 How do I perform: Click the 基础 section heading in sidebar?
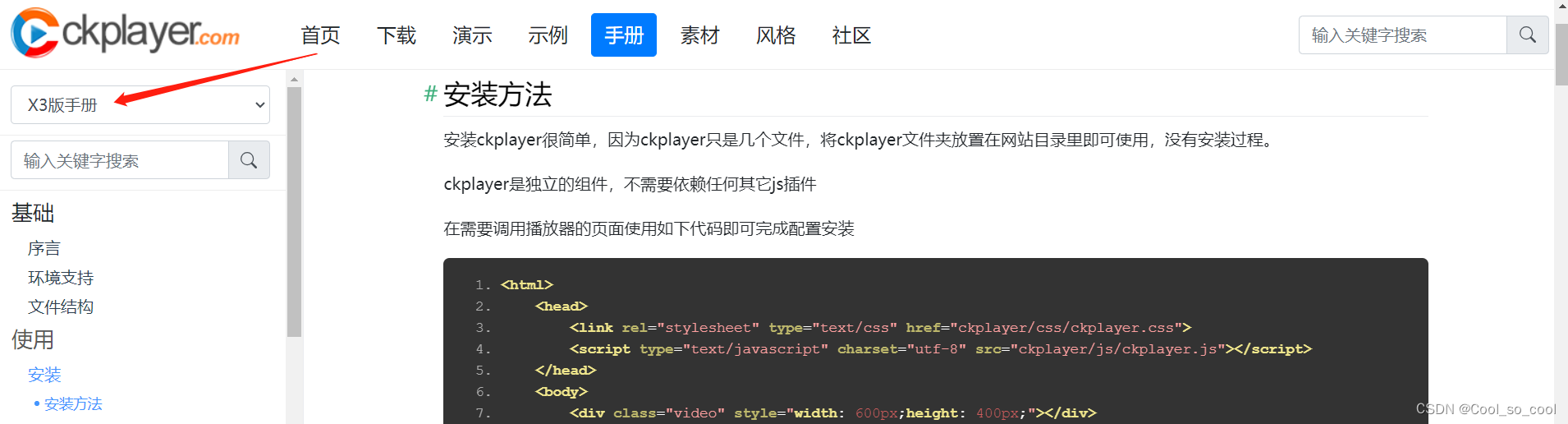(33, 213)
